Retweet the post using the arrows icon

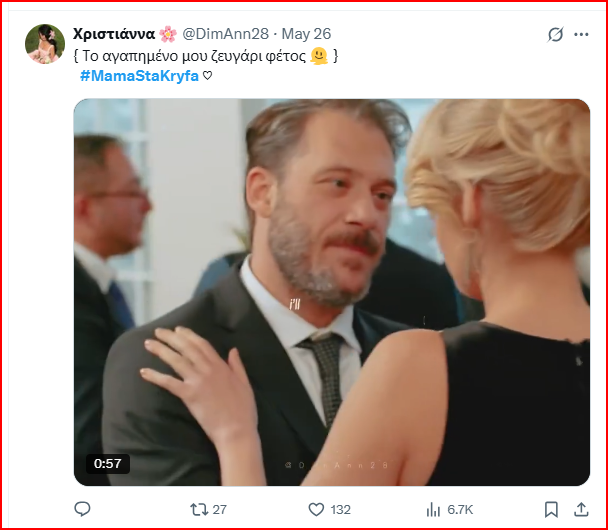tap(200, 509)
